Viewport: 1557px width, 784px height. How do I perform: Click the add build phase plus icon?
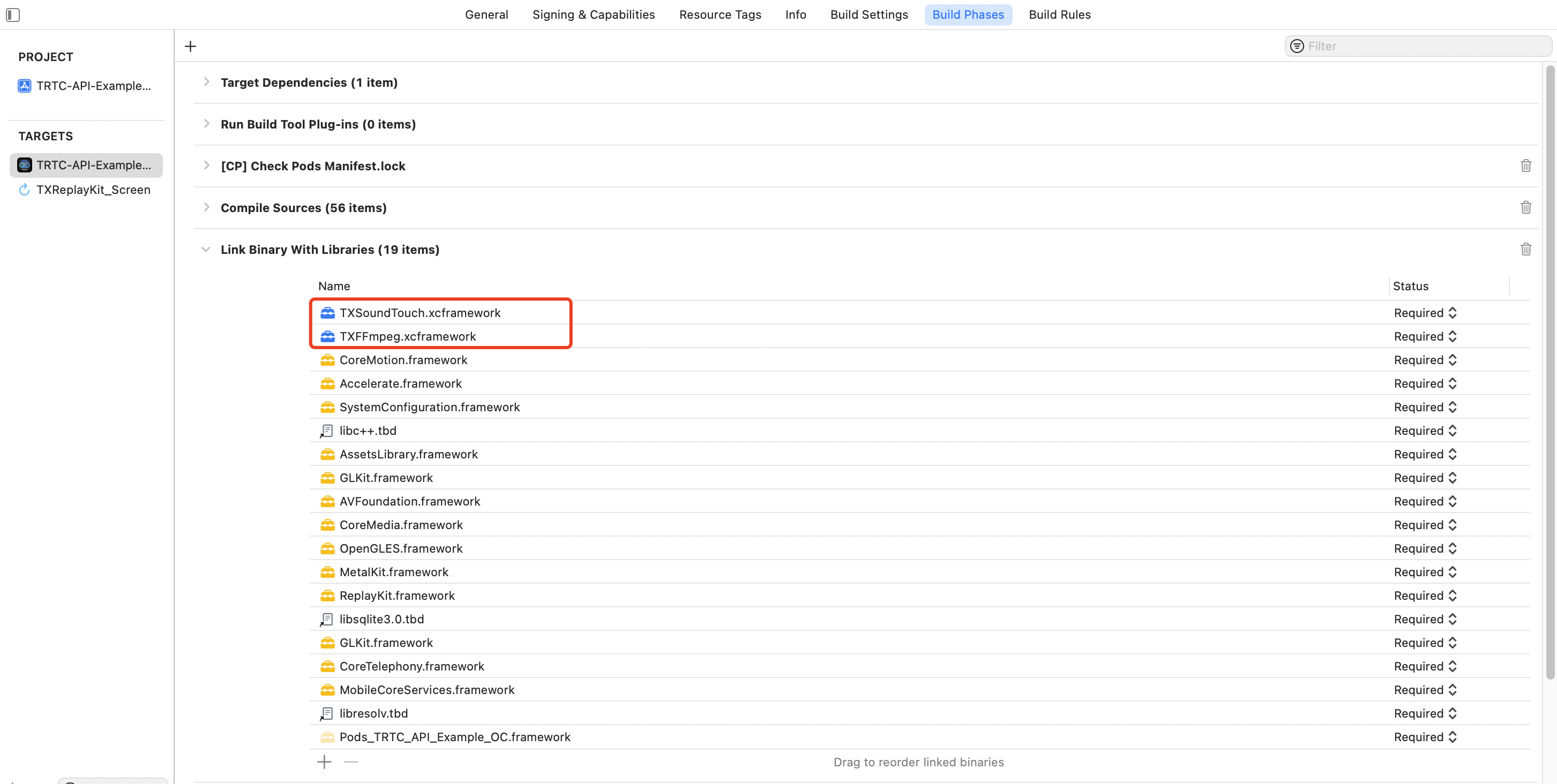click(x=190, y=47)
